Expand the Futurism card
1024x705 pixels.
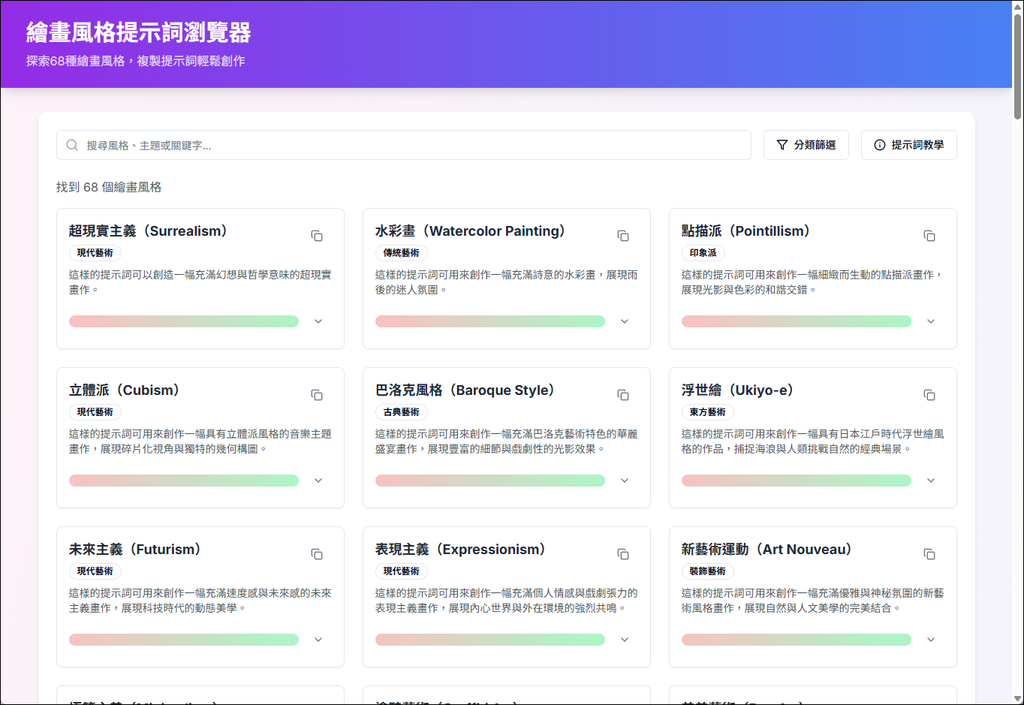tap(318, 640)
